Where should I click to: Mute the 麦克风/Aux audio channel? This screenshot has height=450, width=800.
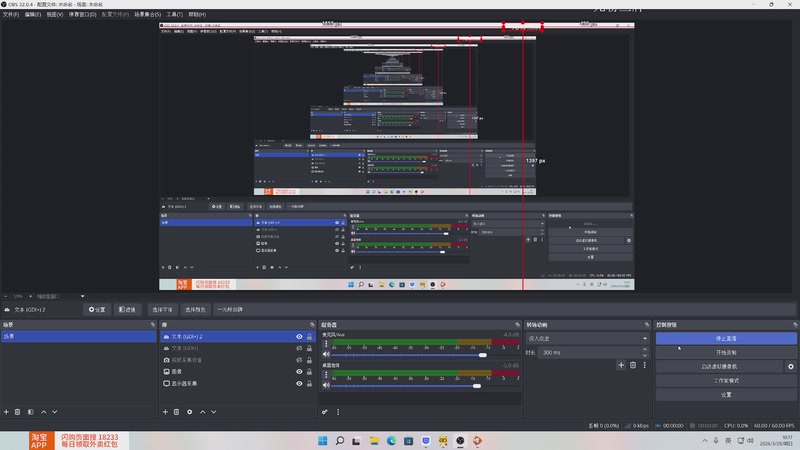point(327,355)
